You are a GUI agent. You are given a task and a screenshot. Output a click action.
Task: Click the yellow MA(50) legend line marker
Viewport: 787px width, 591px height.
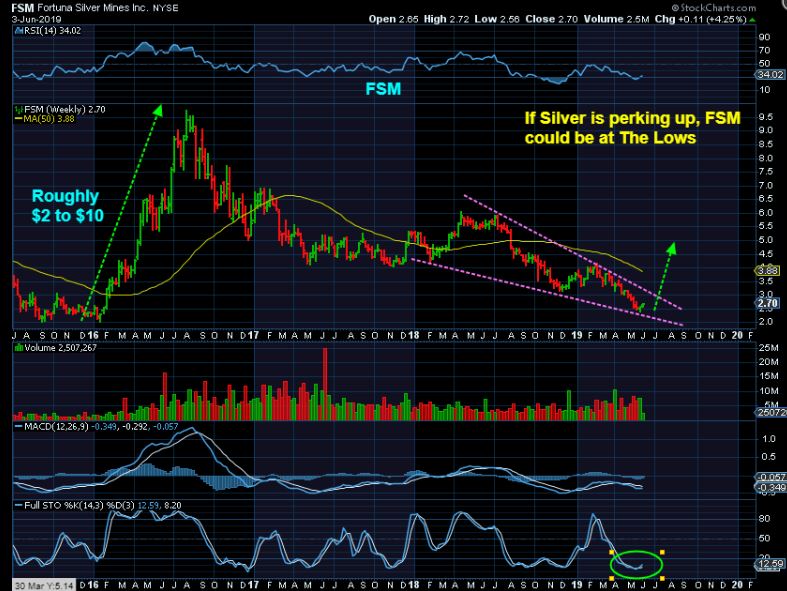[19, 119]
